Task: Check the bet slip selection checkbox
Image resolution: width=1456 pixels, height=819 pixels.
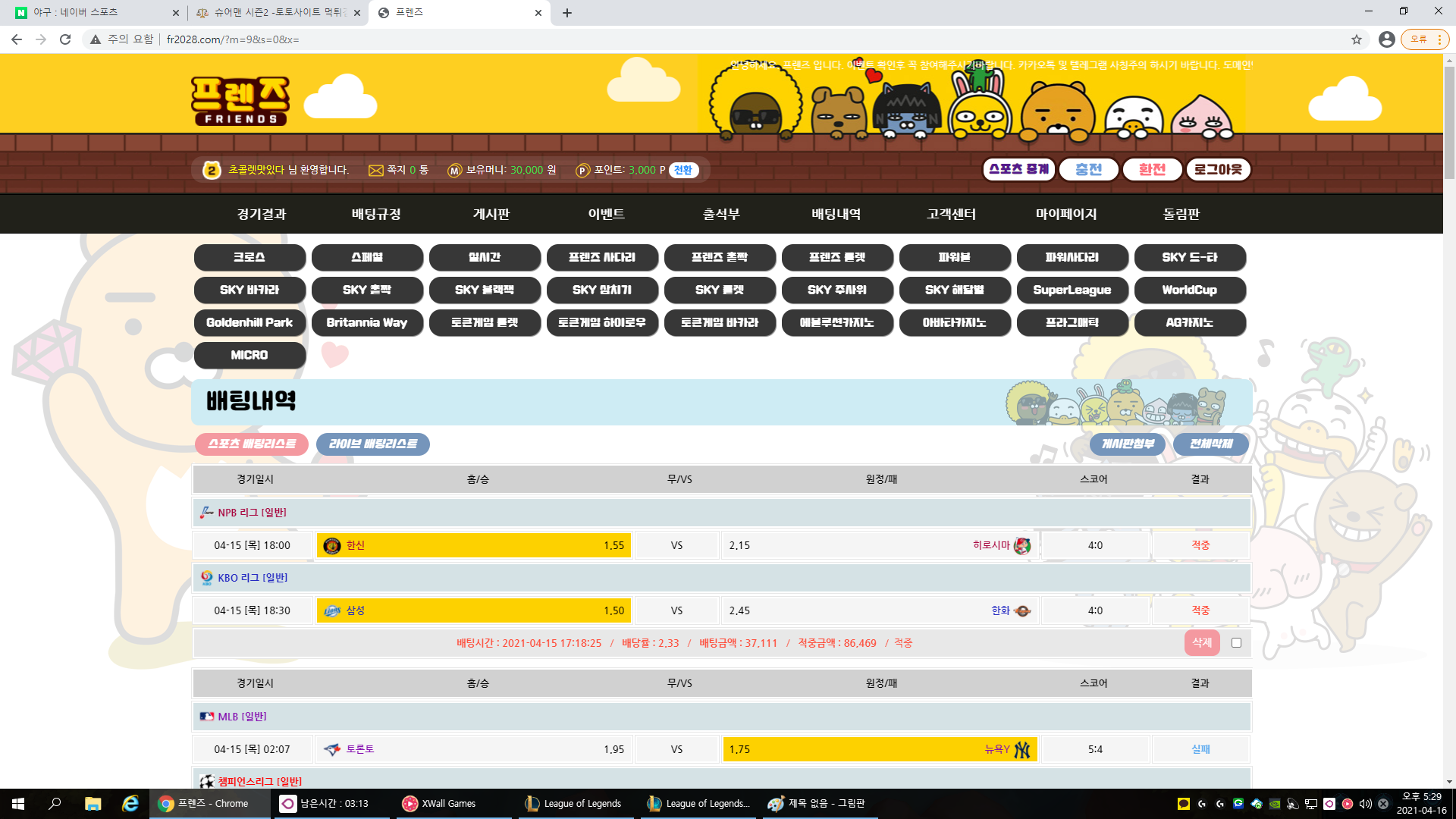Action: tap(1237, 643)
